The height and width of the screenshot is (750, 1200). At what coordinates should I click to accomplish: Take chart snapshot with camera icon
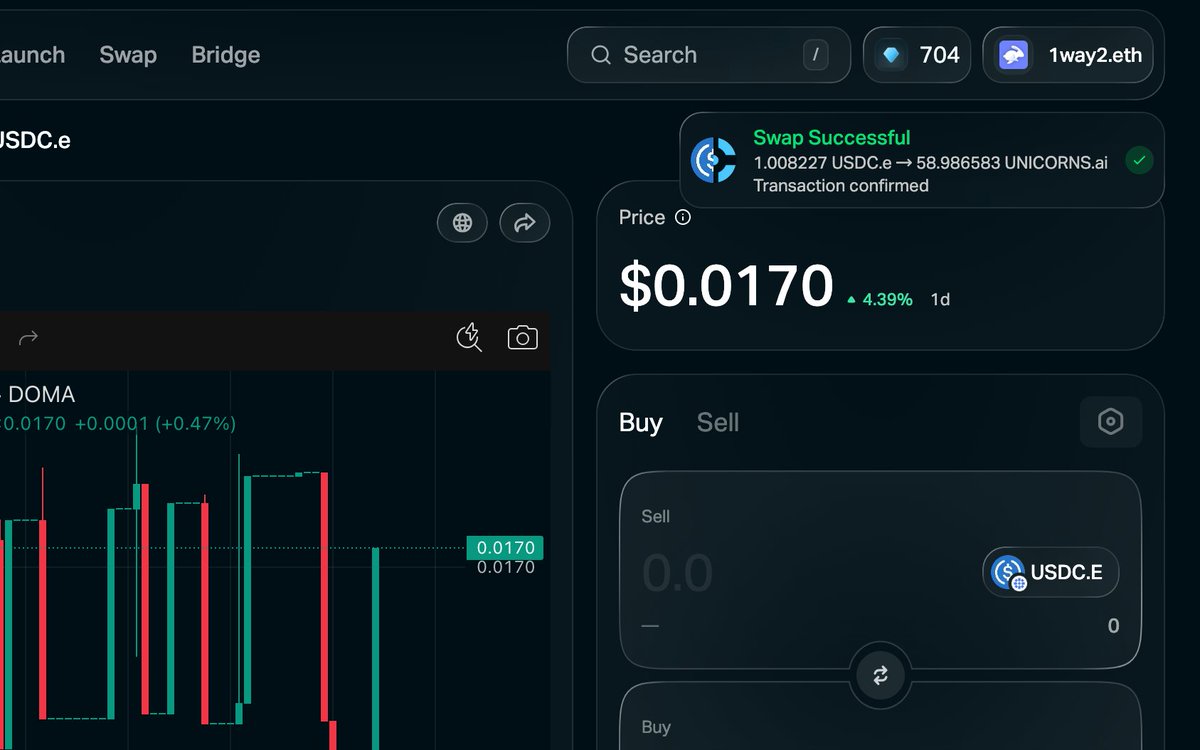coord(523,338)
